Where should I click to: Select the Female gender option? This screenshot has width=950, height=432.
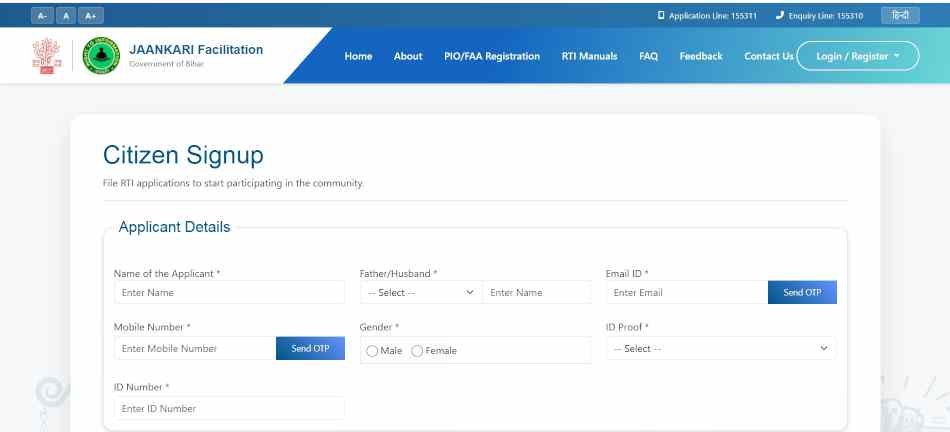click(417, 351)
